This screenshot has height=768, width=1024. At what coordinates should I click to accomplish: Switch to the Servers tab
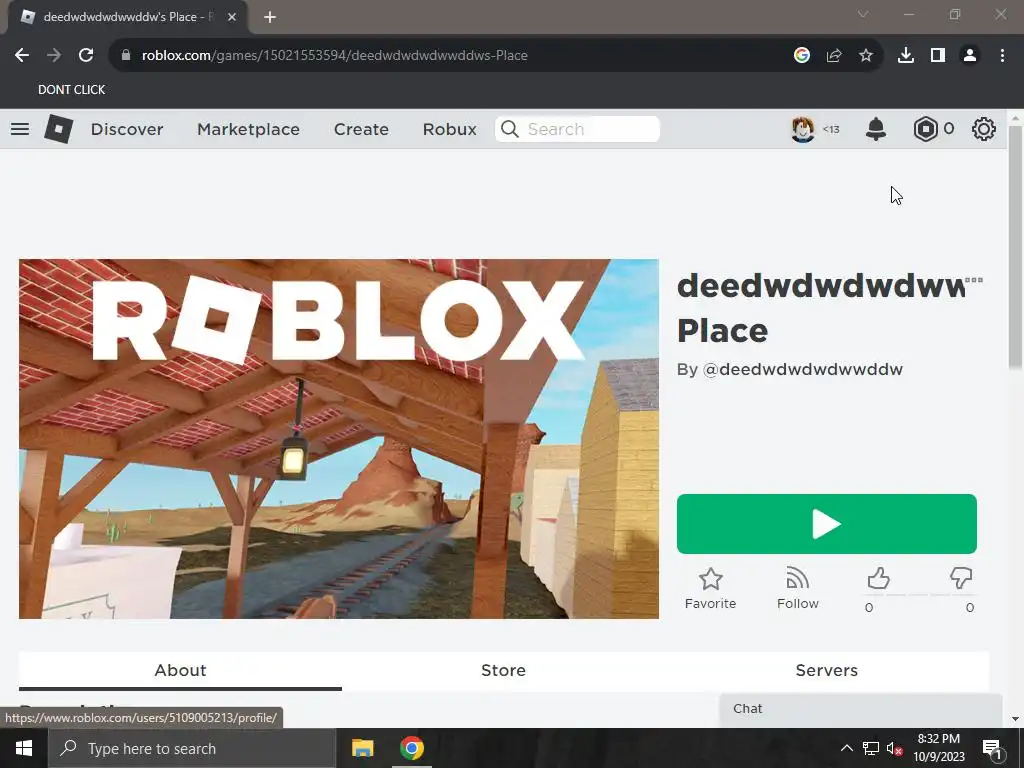point(826,671)
